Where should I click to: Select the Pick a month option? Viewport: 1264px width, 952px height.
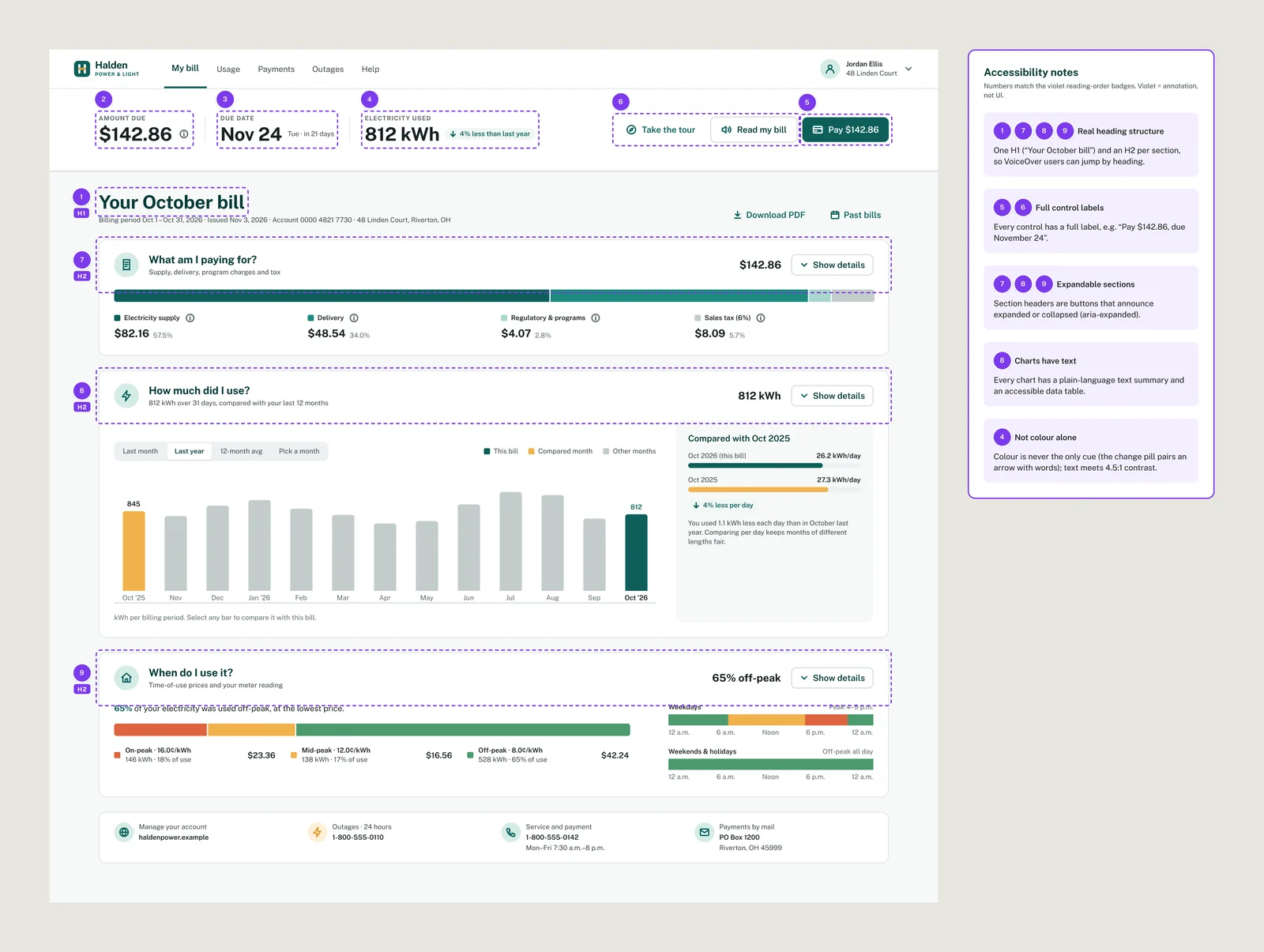(x=299, y=451)
